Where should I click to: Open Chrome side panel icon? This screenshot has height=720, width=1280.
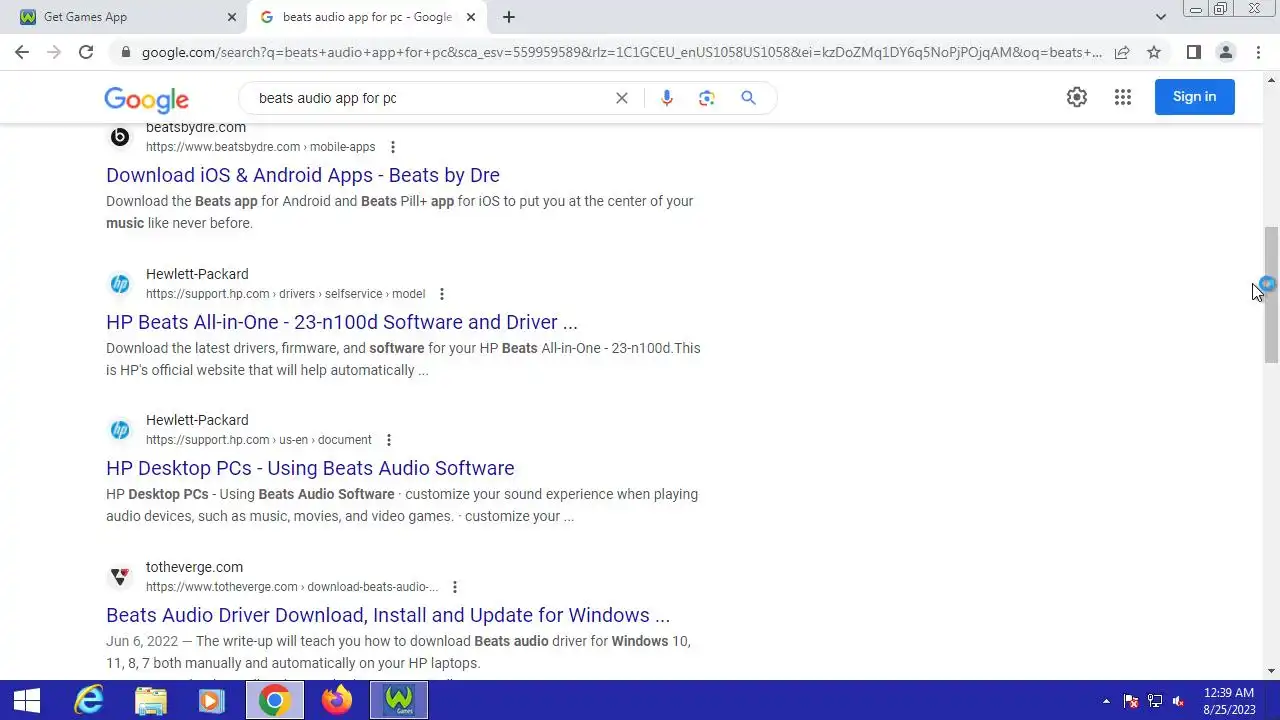(1193, 52)
